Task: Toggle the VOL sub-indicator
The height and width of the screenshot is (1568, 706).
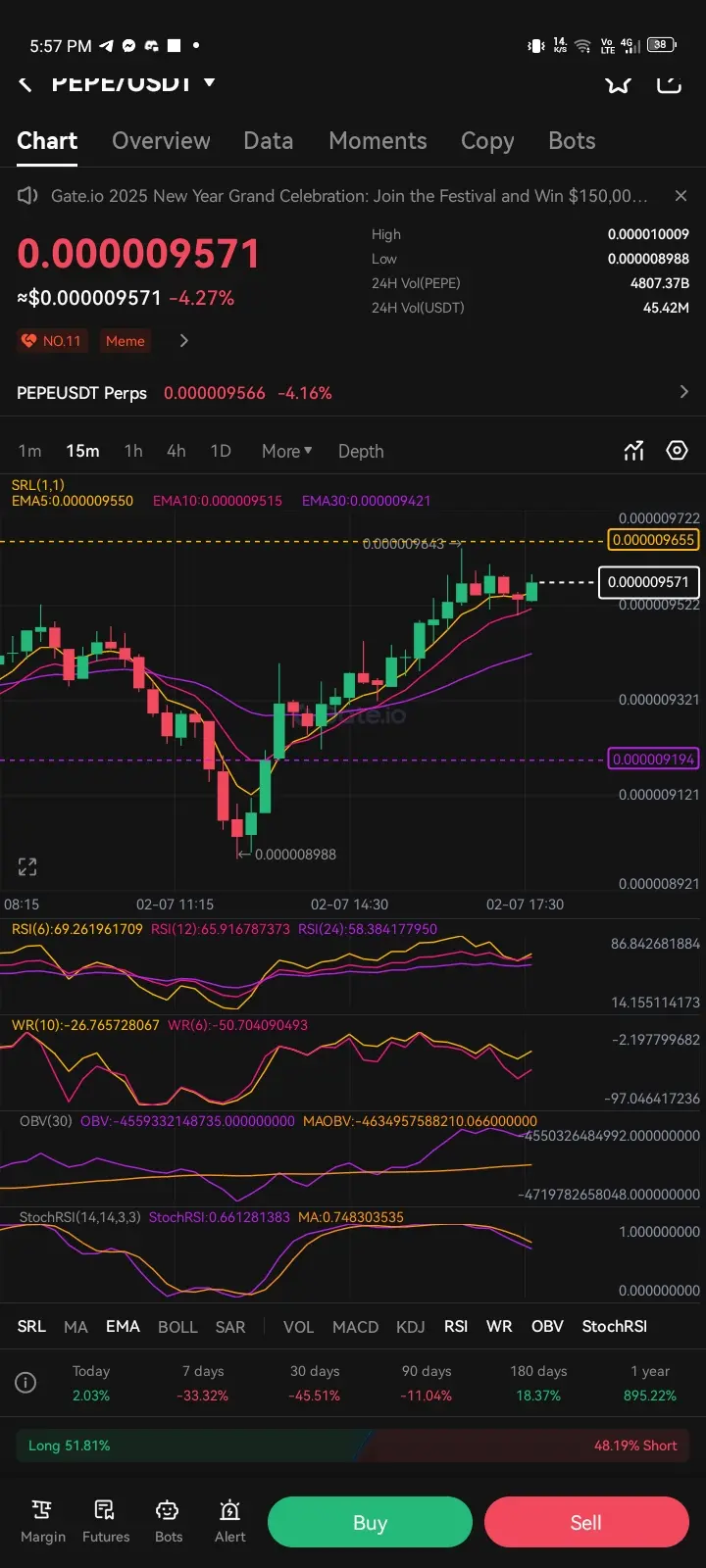Action: click(x=298, y=1327)
